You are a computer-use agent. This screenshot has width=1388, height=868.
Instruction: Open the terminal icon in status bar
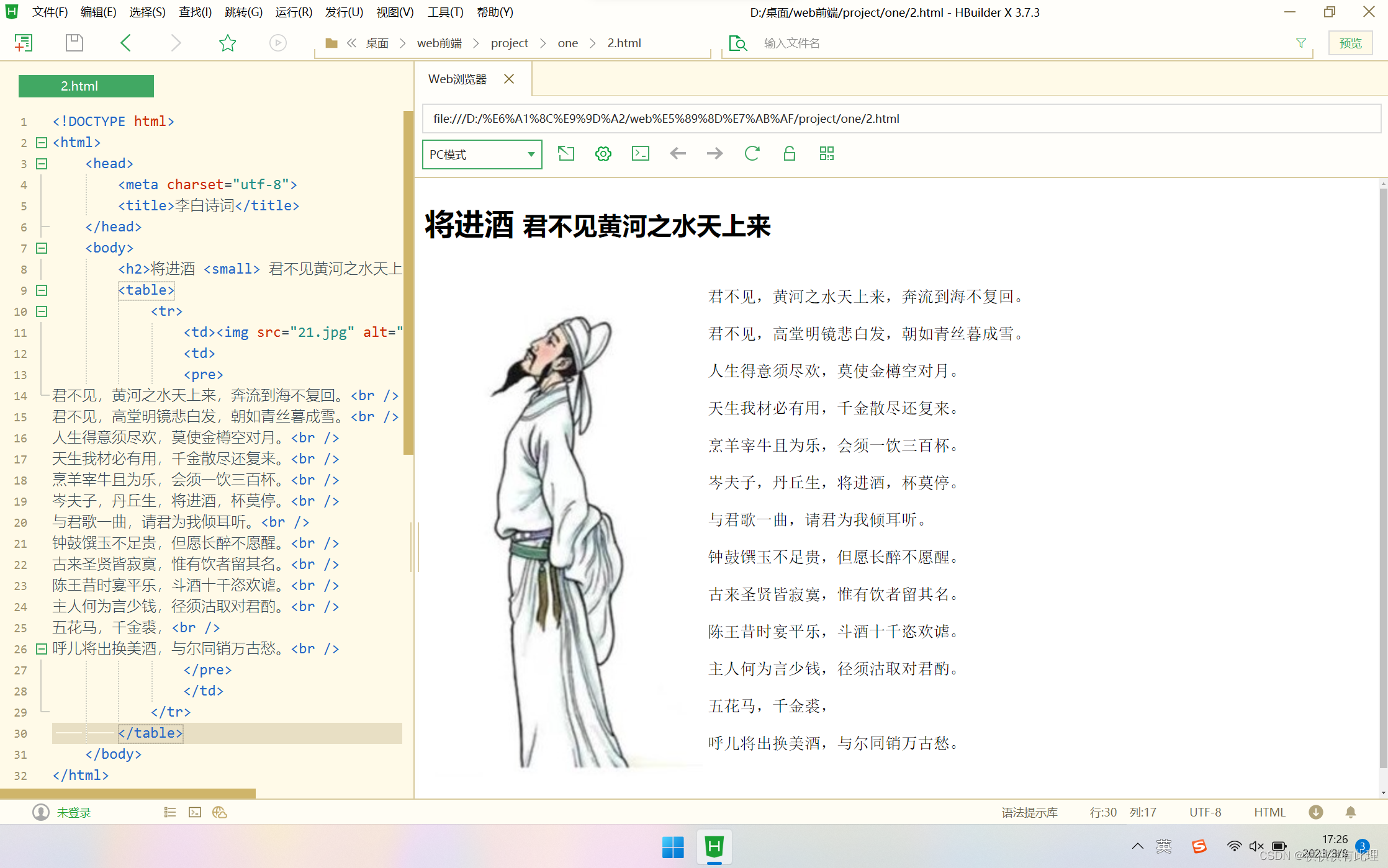click(x=195, y=812)
